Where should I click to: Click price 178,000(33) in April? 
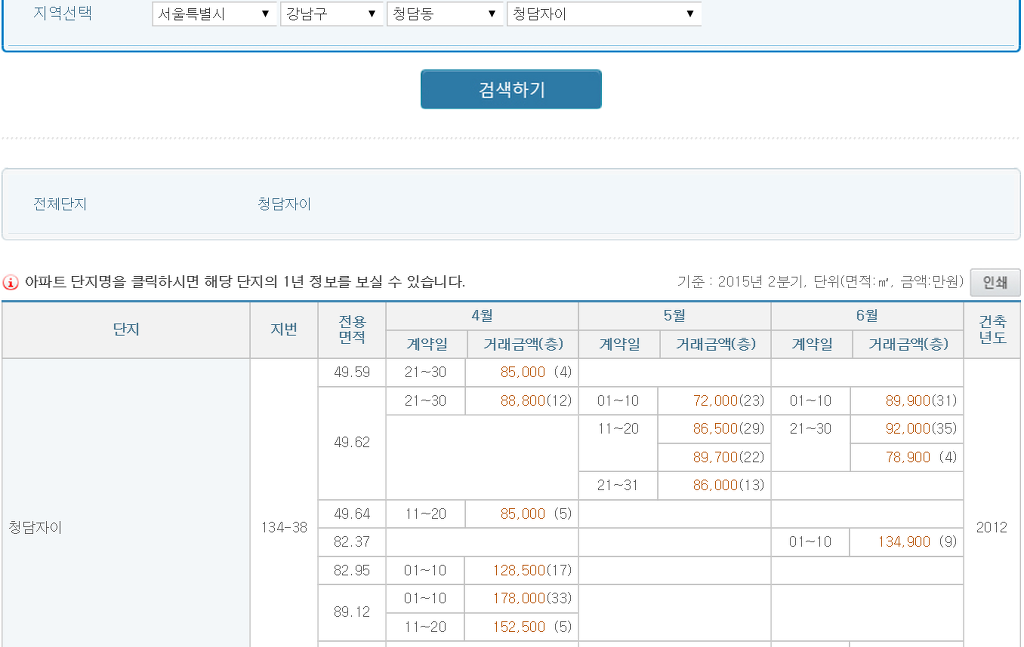click(x=532, y=599)
